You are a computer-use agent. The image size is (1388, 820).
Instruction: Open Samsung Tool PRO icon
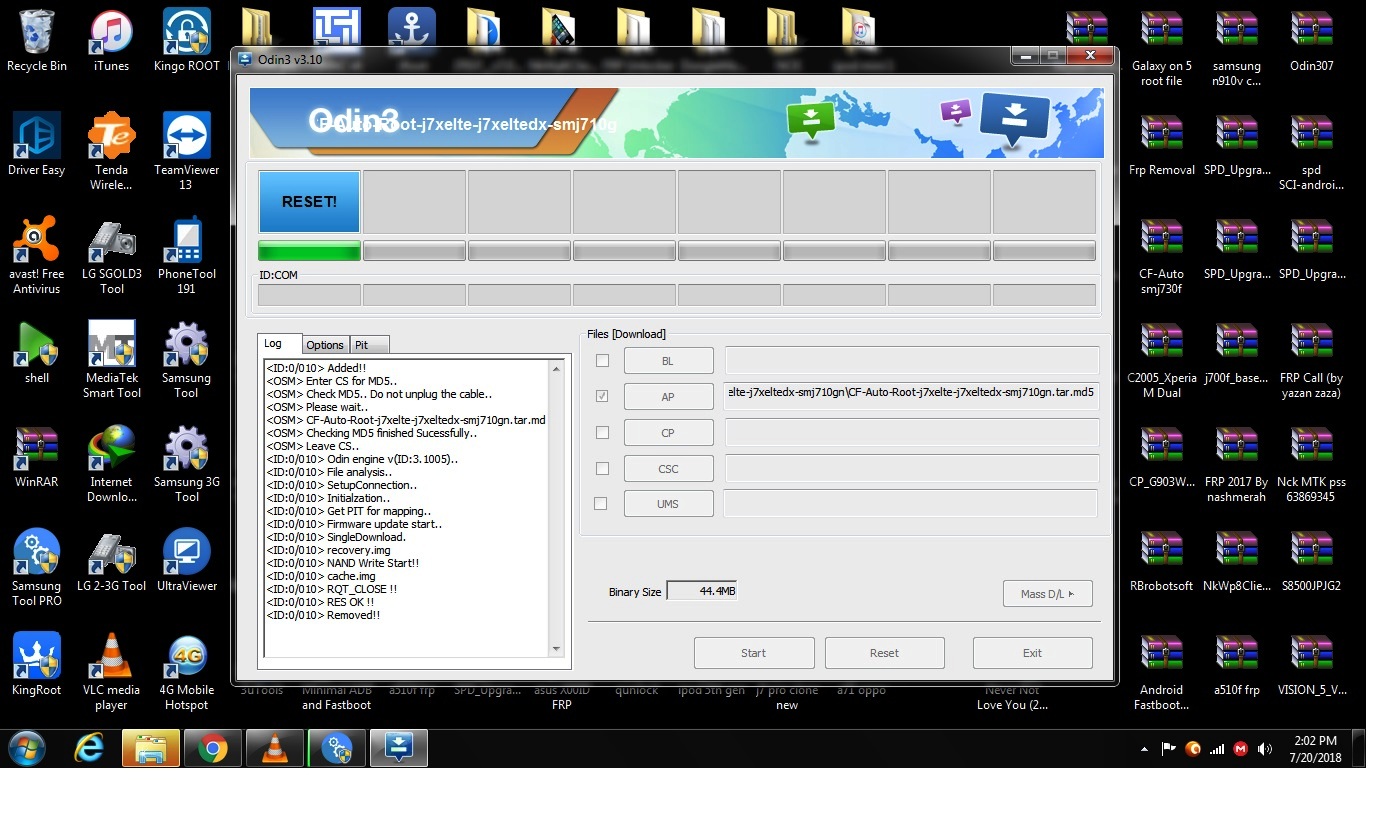pos(37,567)
